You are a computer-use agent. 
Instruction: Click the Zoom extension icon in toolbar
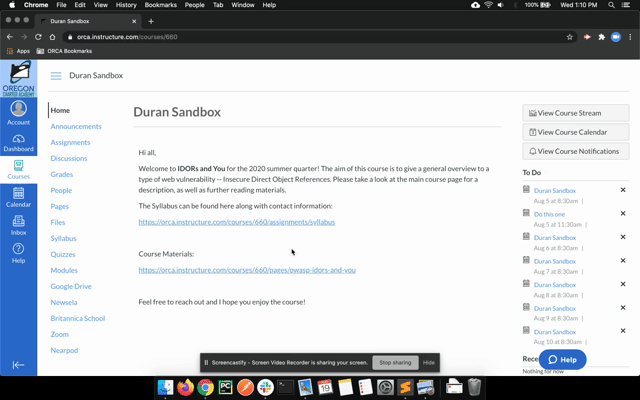616,37
